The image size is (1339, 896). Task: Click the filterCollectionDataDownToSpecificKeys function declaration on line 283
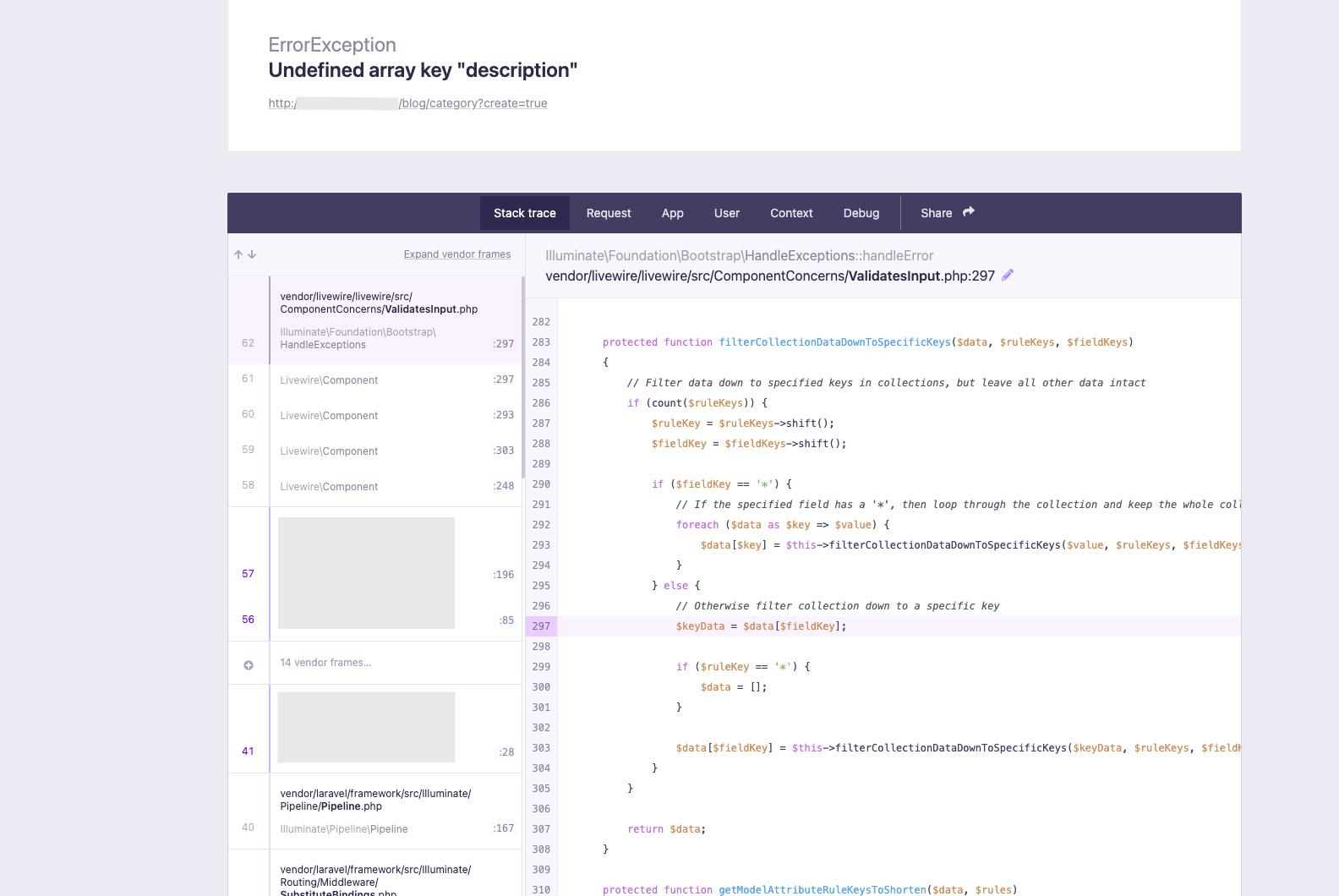(867, 342)
